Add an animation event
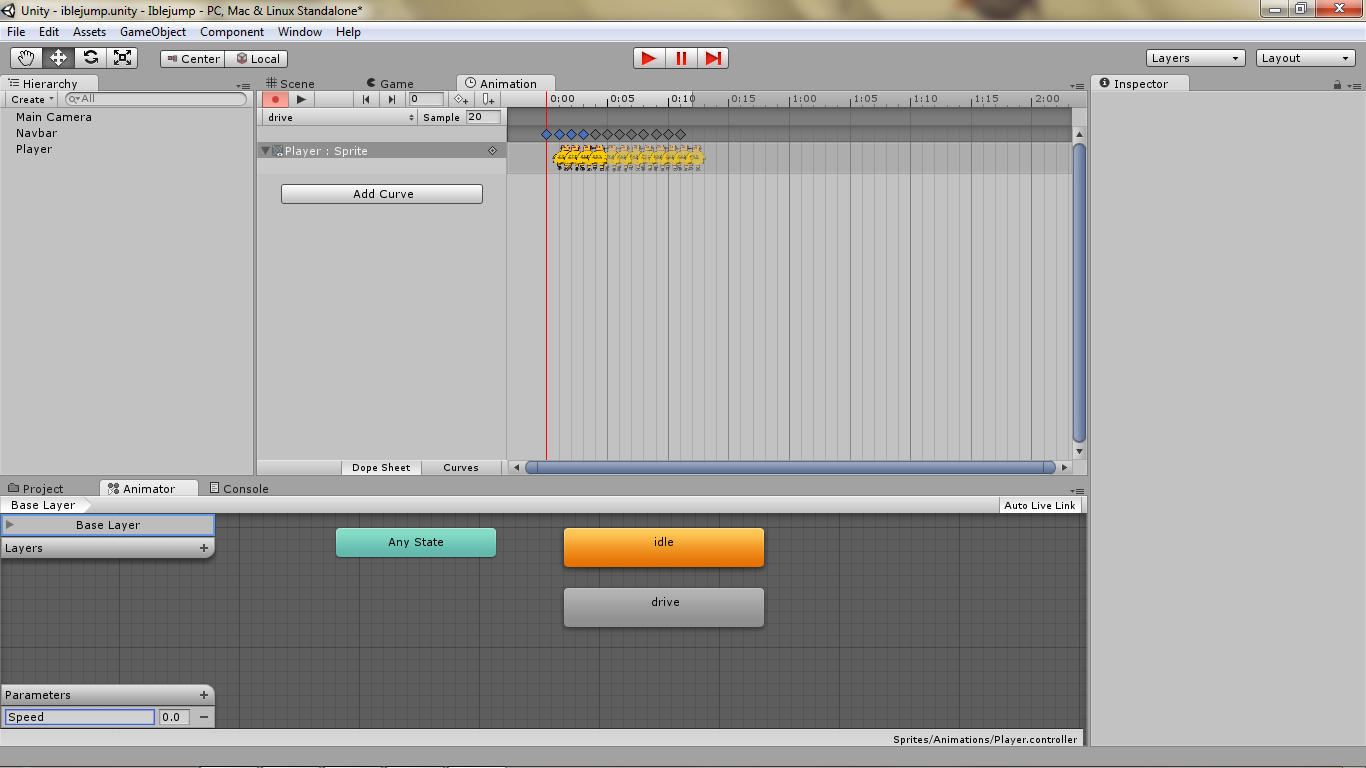Image resolution: width=1366 pixels, height=768 pixels. tap(487, 99)
